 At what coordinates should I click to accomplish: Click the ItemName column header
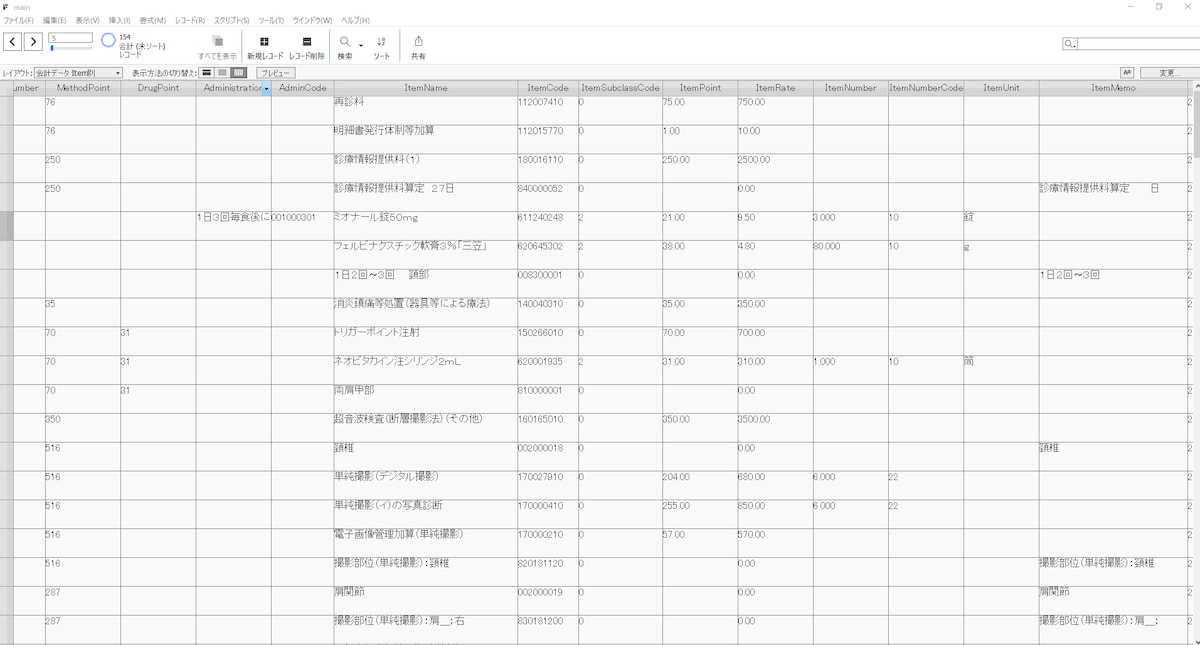(425, 88)
